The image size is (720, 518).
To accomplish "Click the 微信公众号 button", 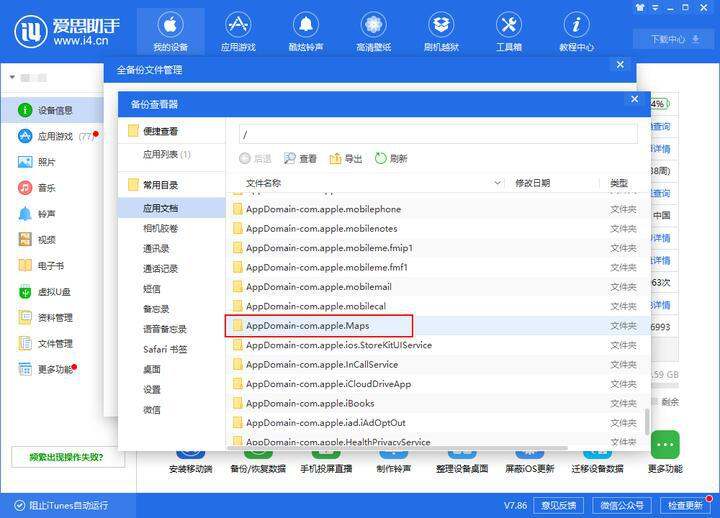I will (622, 506).
